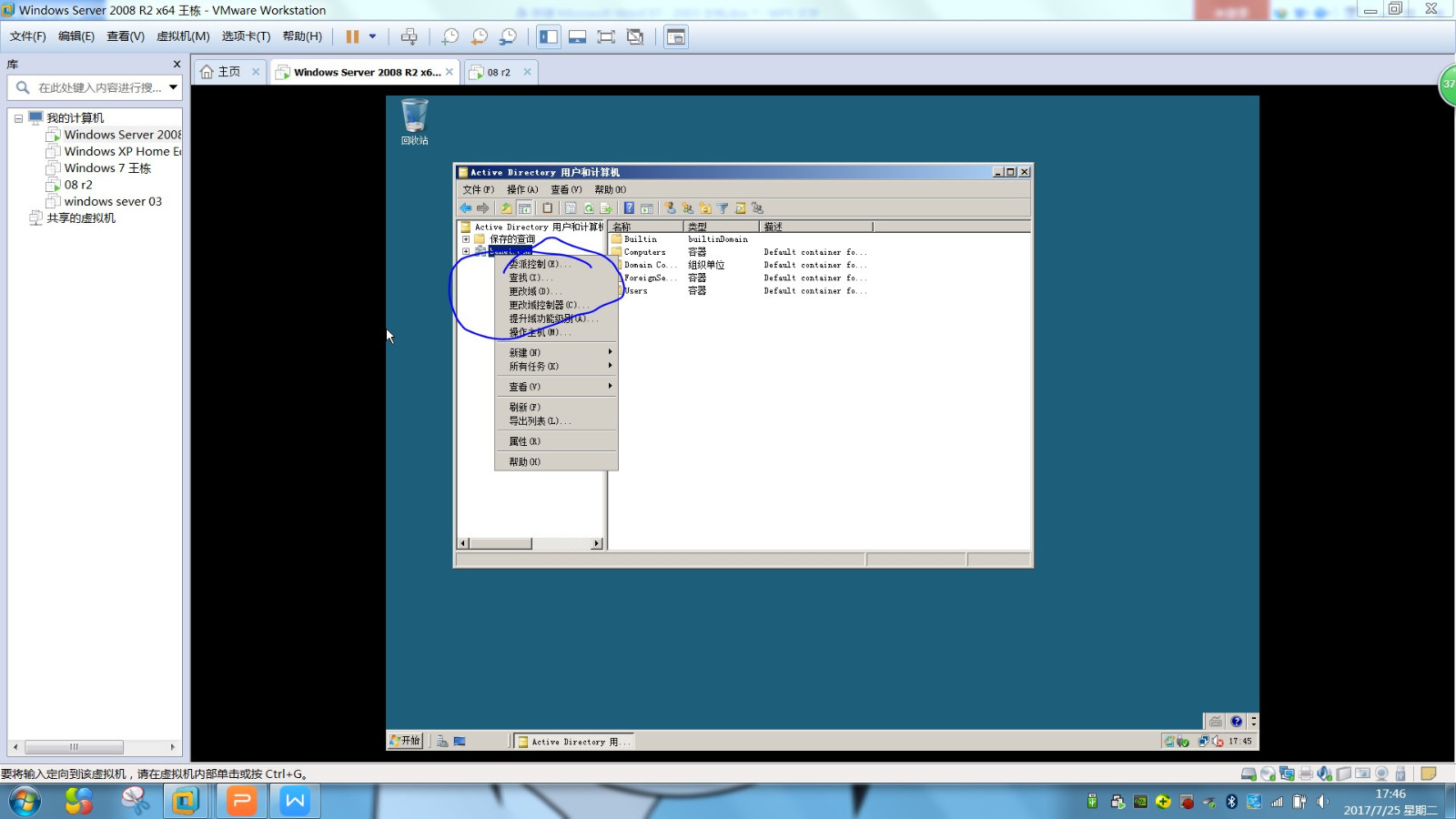This screenshot has height=819, width=1456.
Task: Toggle show/hide console tree icon
Action: (x=525, y=208)
